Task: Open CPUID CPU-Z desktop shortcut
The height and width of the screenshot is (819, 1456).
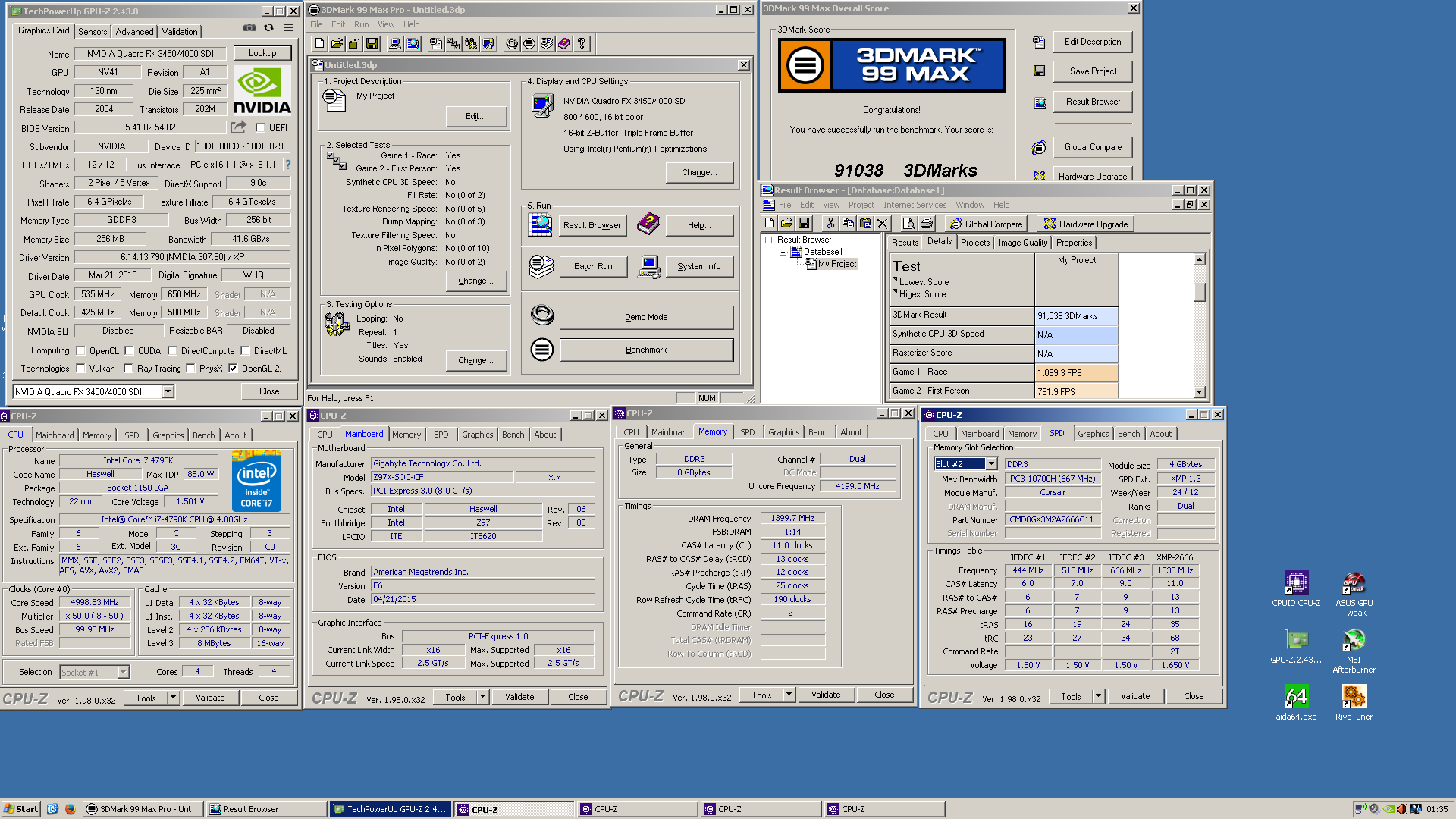Action: tap(1296, 589)
